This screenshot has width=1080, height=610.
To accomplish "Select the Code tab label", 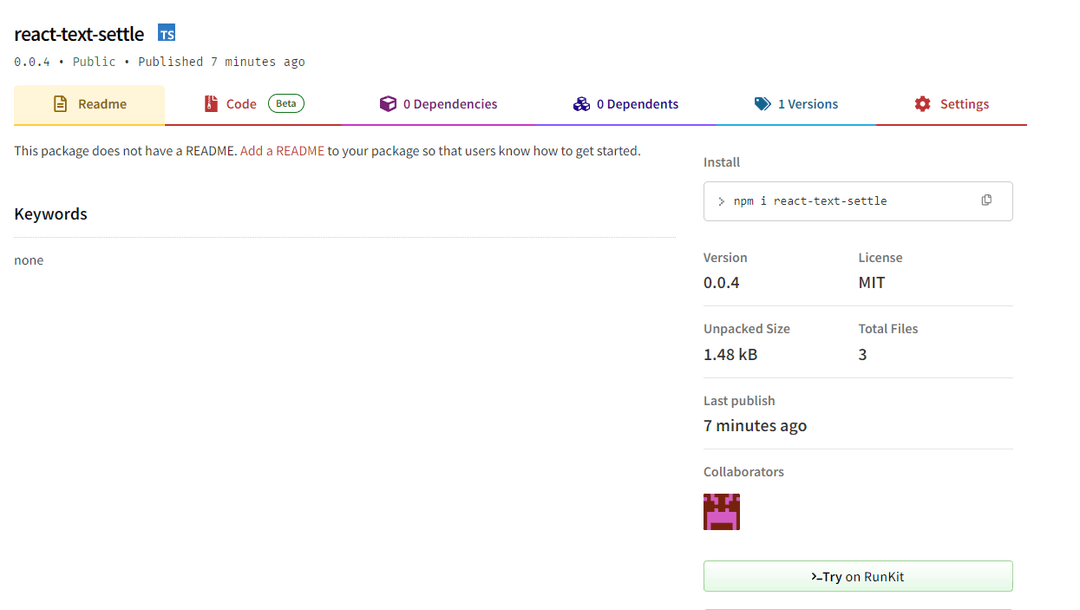I will click(x=241, y=104).
